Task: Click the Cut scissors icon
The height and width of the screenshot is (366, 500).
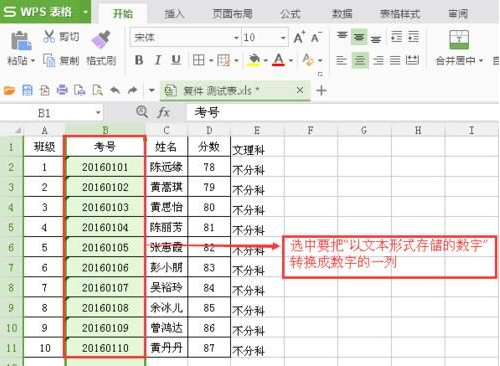Action: pyautogui.click(x=49, y=37)
